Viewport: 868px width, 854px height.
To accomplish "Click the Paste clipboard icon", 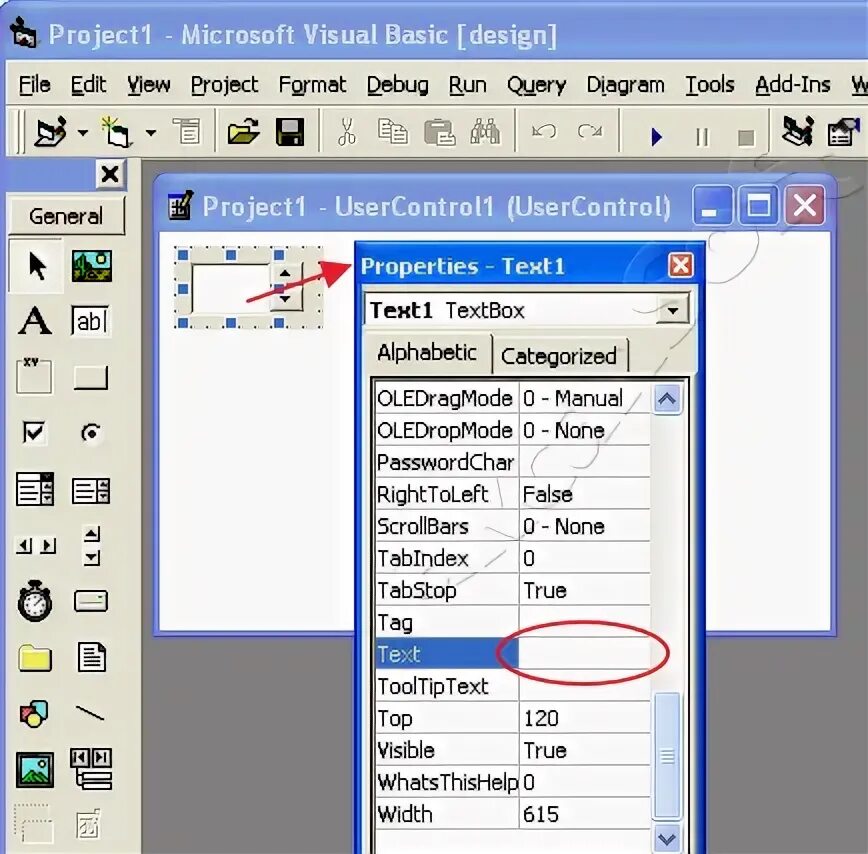I will coord(439,132).
